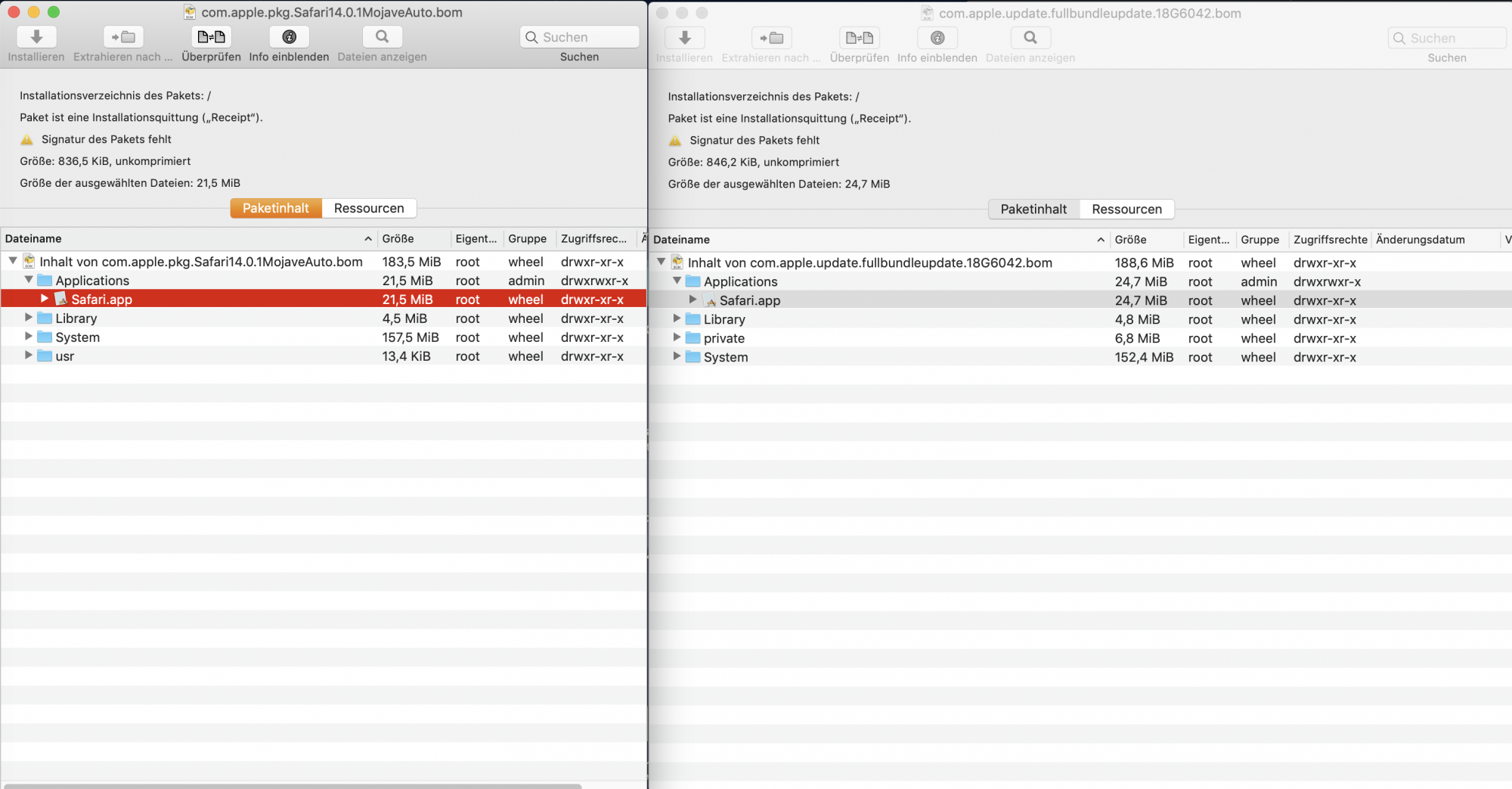Screen dimensions: 1512x789
Task: Click Library folder icon in Safari14.0.1MojaveAuto window
Action: pyautogui.click(x=45, y=318)
